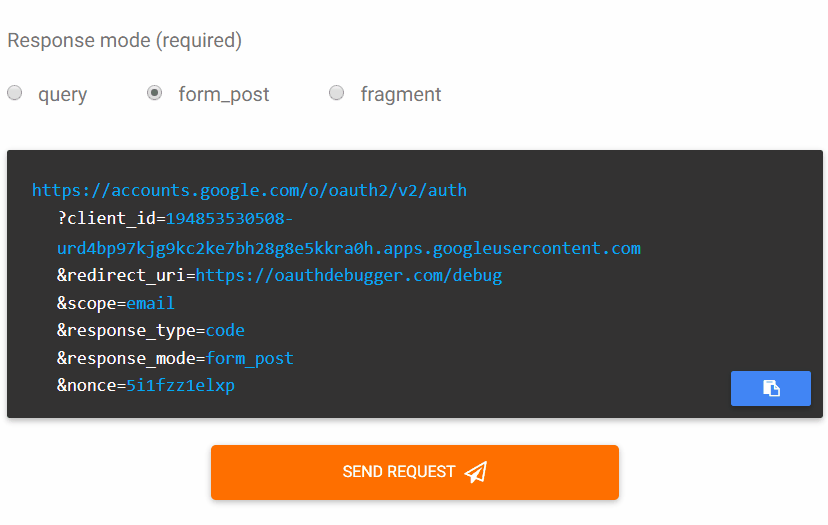This screenshot has height=525, width=828.
Task: Select the form_post radio button
Action: (155, 93)
